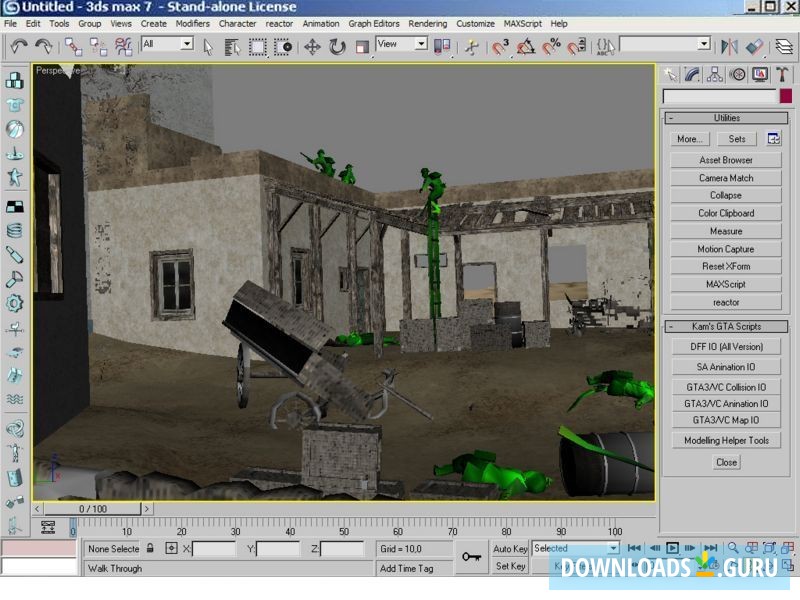Play the animation
800x600 pixels.
coord(672,548)
